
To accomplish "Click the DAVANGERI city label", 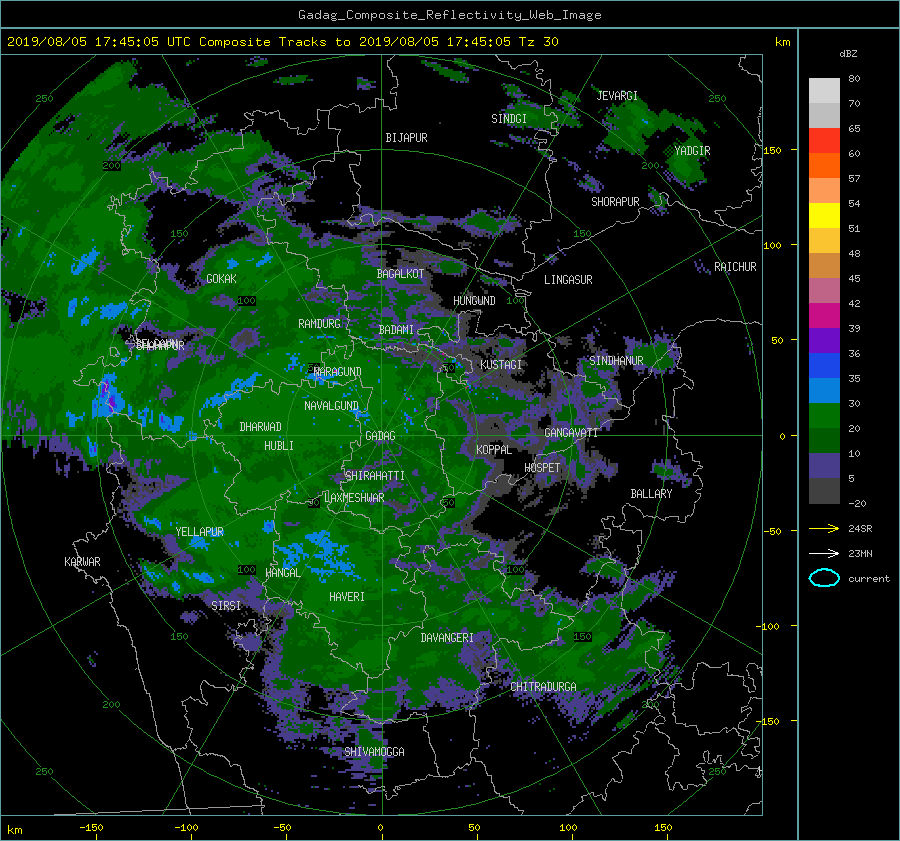I will coord(447,638).
